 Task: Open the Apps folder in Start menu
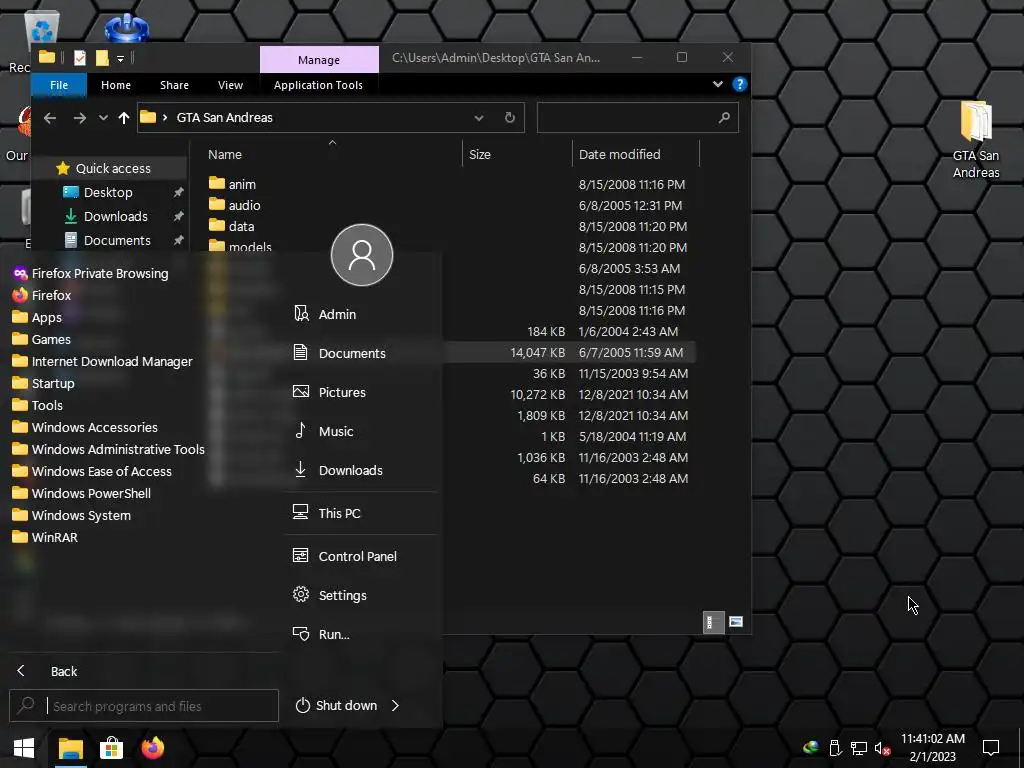(37, 317)
